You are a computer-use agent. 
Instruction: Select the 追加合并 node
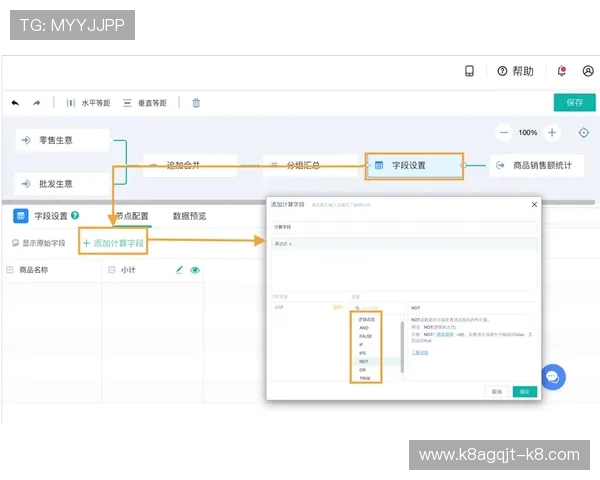tap(190, 165)
